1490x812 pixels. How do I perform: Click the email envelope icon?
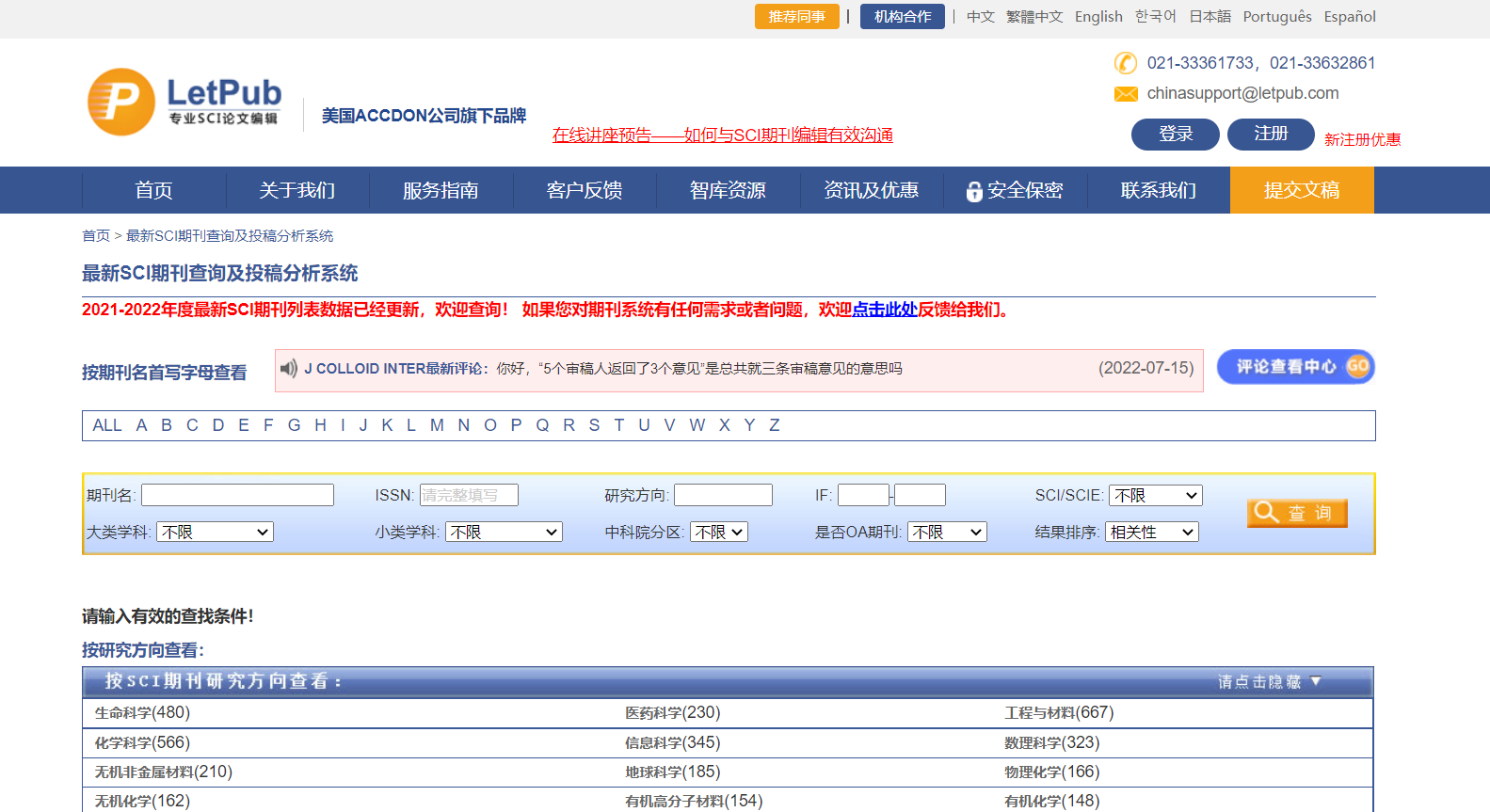1126,94
